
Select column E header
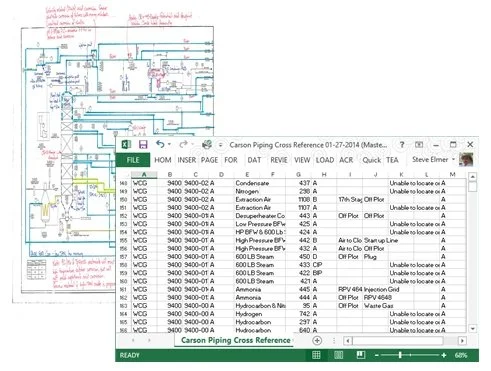point(247,174)
